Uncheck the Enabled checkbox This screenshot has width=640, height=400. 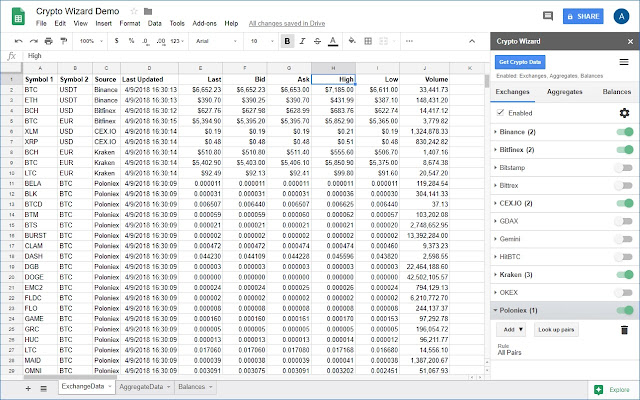pos(501,113)
